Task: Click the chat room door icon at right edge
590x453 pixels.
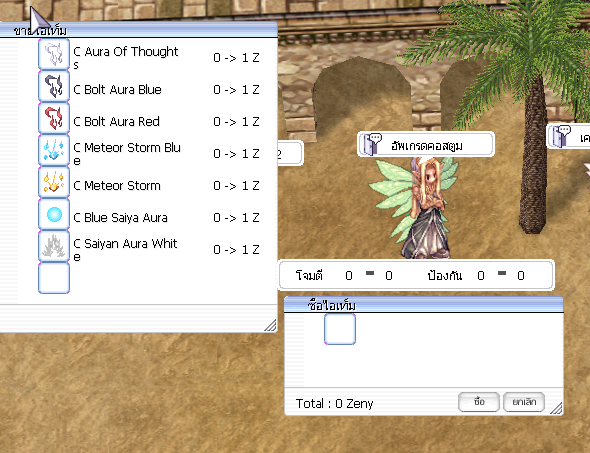Action: tap(561, 137)
